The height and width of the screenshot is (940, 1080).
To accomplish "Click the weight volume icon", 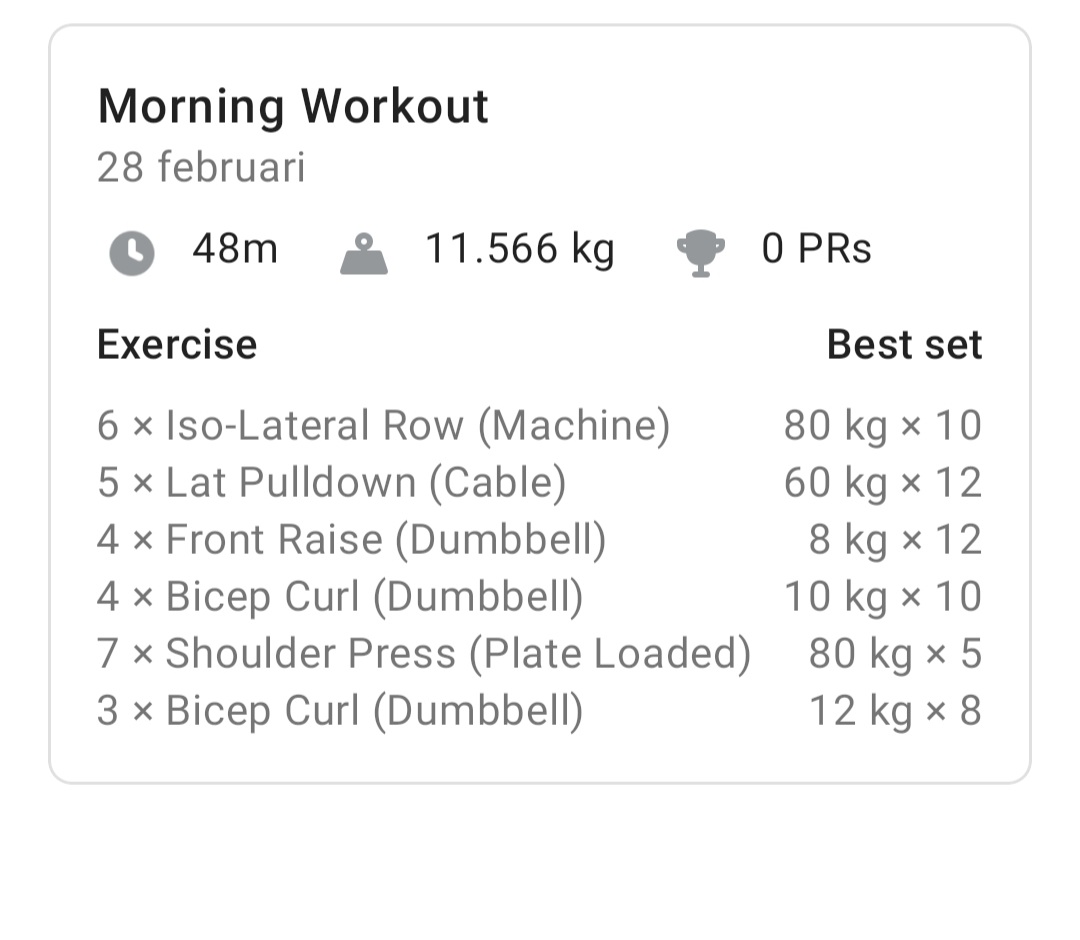I will (x=364, y=253).
